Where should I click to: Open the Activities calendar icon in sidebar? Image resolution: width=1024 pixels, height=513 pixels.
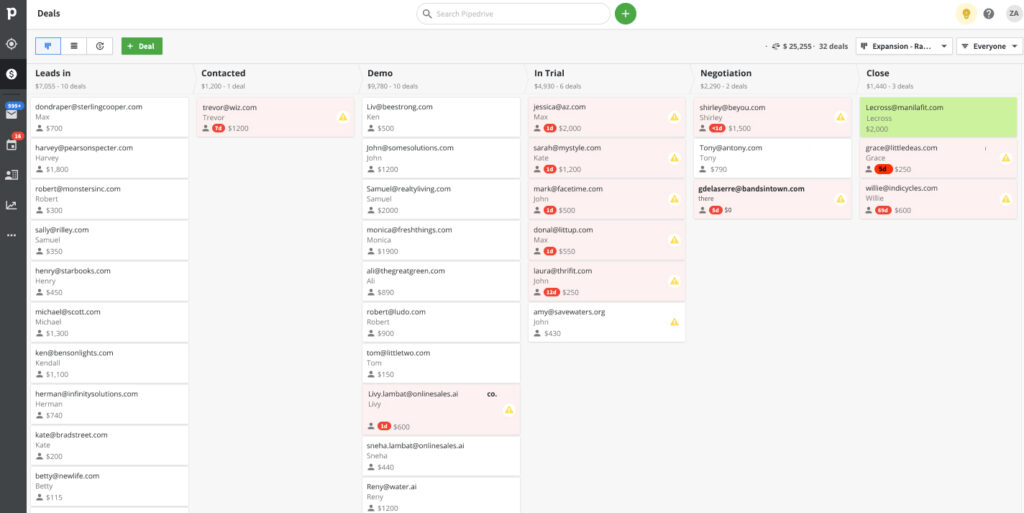click(12, 145)
